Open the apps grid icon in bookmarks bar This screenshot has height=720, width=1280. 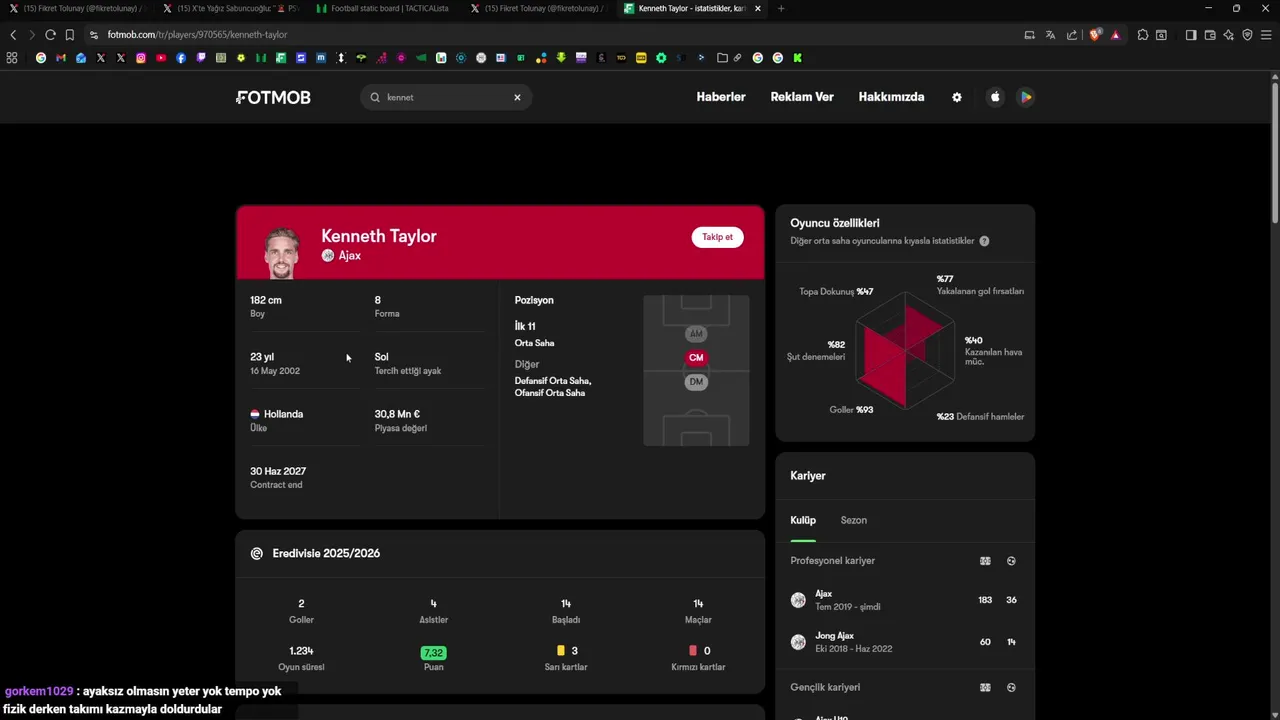click(x=12, y=58)
